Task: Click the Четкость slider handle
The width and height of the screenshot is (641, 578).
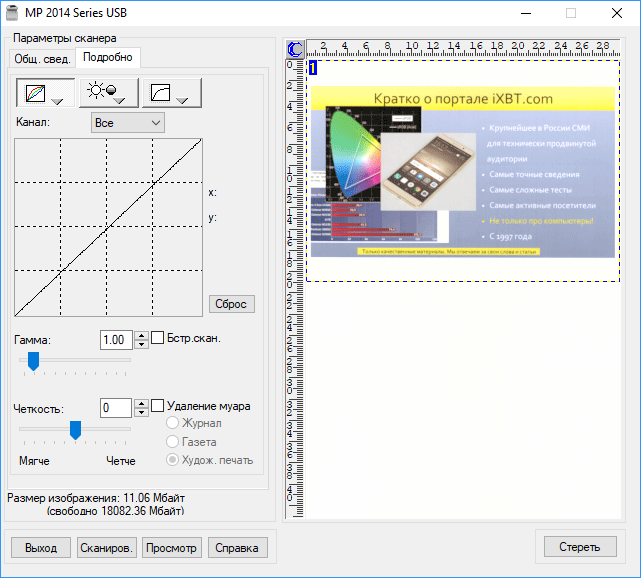Action: pyautogui.click(x=75, y=430)
